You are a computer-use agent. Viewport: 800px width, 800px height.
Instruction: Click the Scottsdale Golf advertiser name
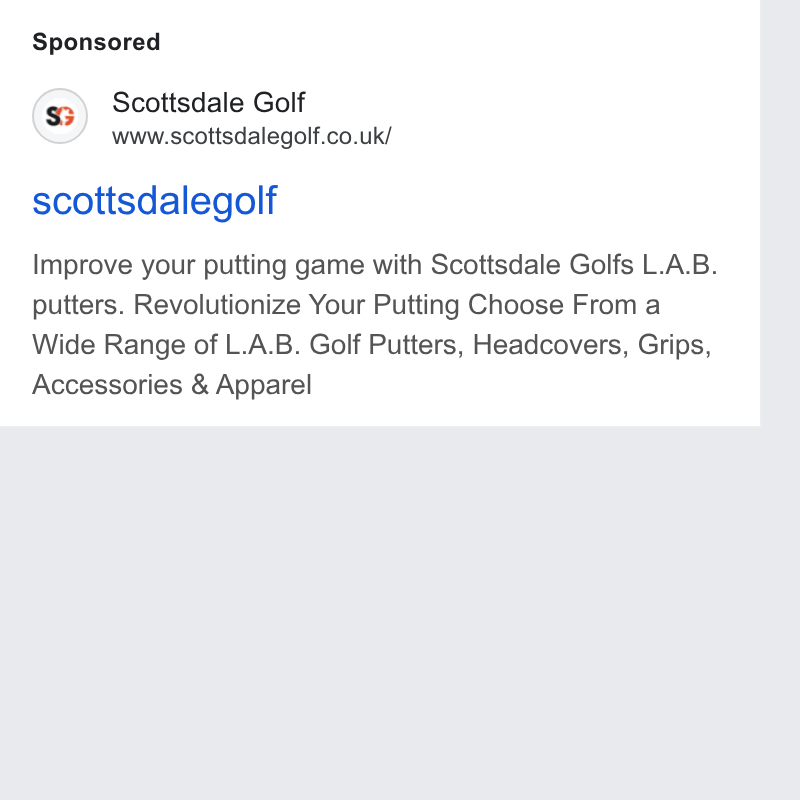click(x=208, y=103)
